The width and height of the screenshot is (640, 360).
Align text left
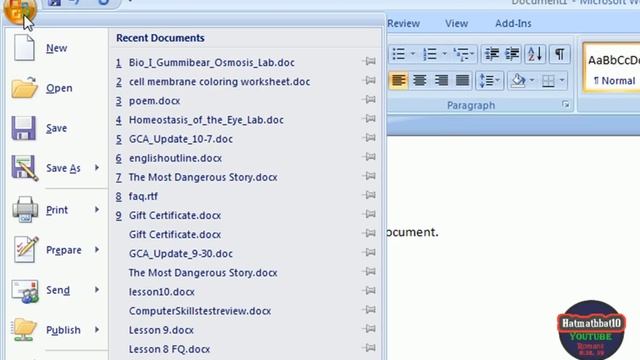tap(398, 80)
